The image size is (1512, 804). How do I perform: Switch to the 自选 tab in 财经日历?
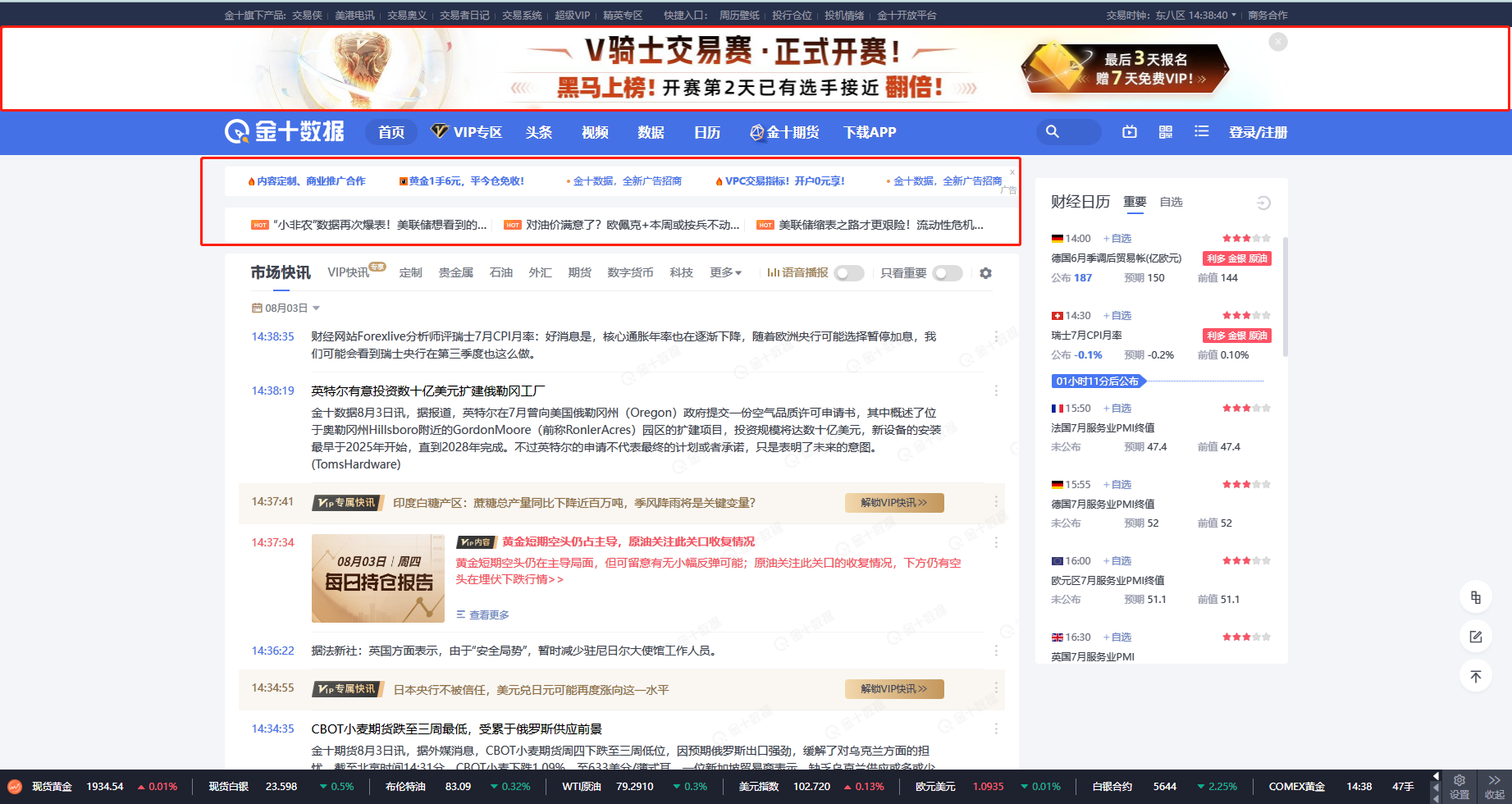(x=1171, y=202)
